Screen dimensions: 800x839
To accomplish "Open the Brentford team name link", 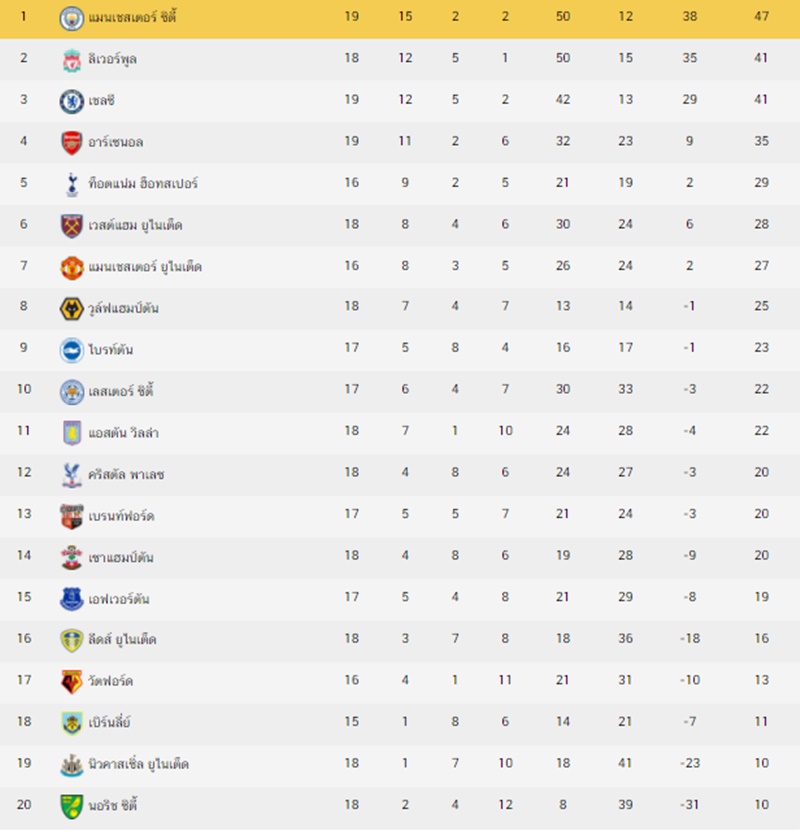I will 121,515.
